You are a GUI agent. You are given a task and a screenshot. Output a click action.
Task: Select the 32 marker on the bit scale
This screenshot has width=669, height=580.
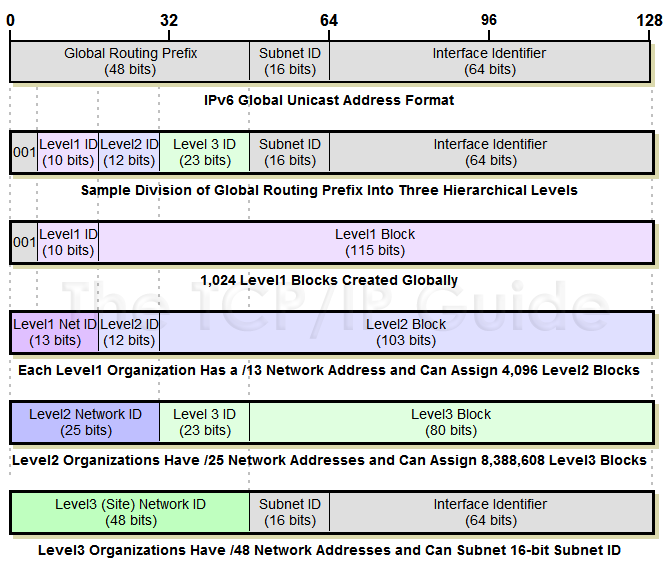tap(169, 20)
